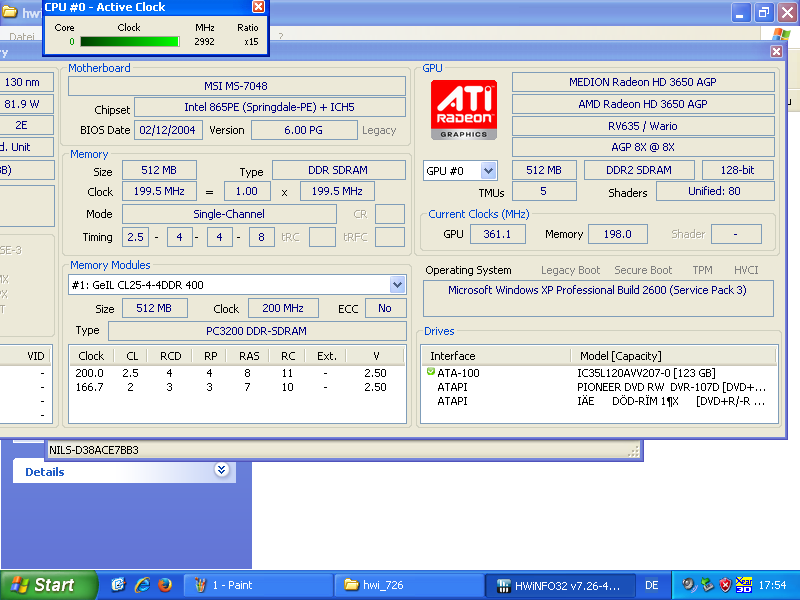800x600 pixels.
Task: Switch to the 1 - Paint taskbar button
Action: [258, 585]
